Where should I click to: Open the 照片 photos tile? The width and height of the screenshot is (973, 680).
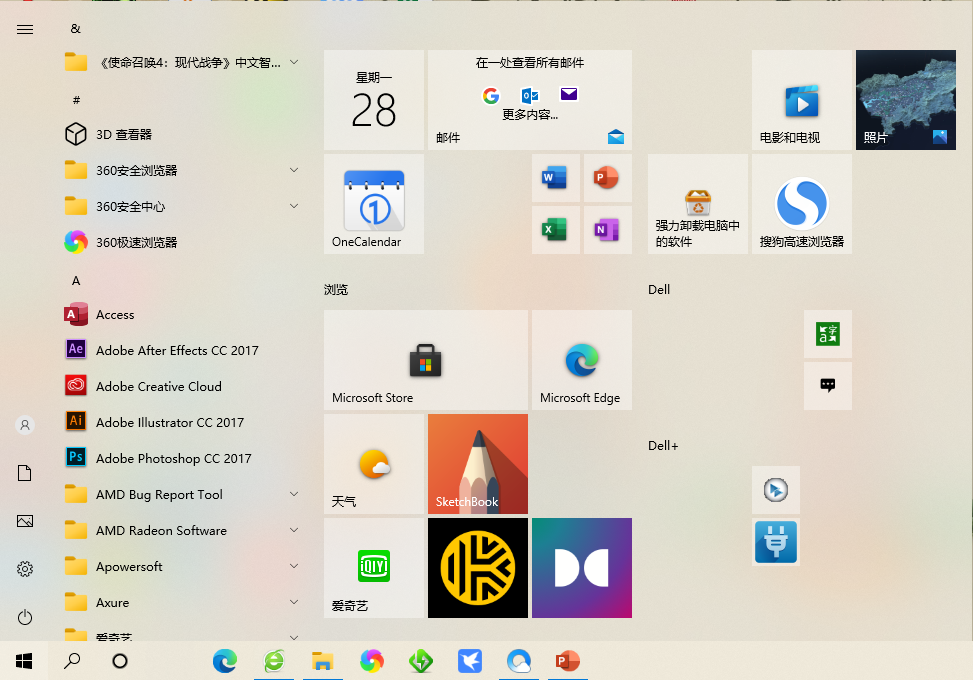905,100
